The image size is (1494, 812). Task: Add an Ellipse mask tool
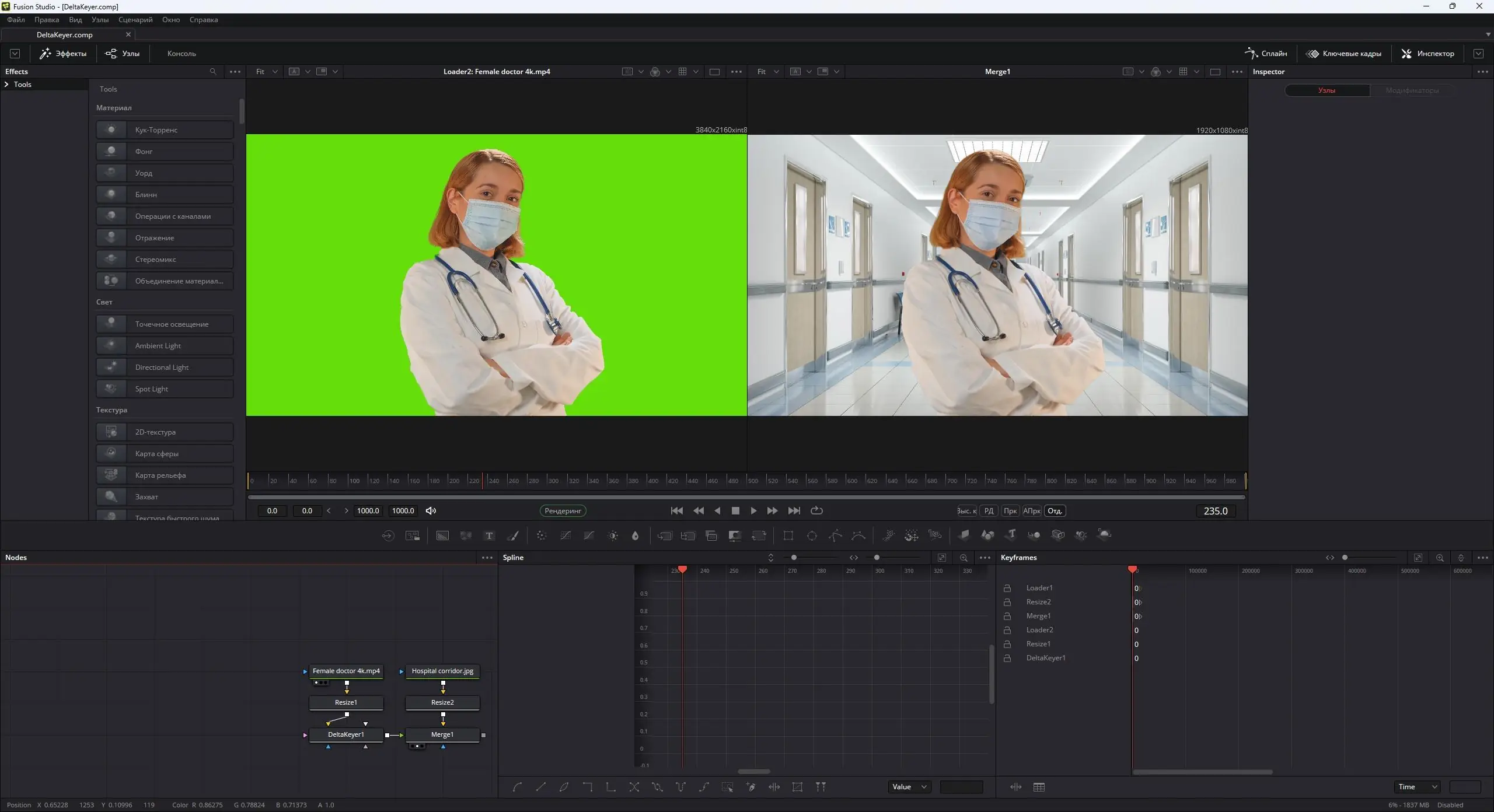[x=812, y=535]
